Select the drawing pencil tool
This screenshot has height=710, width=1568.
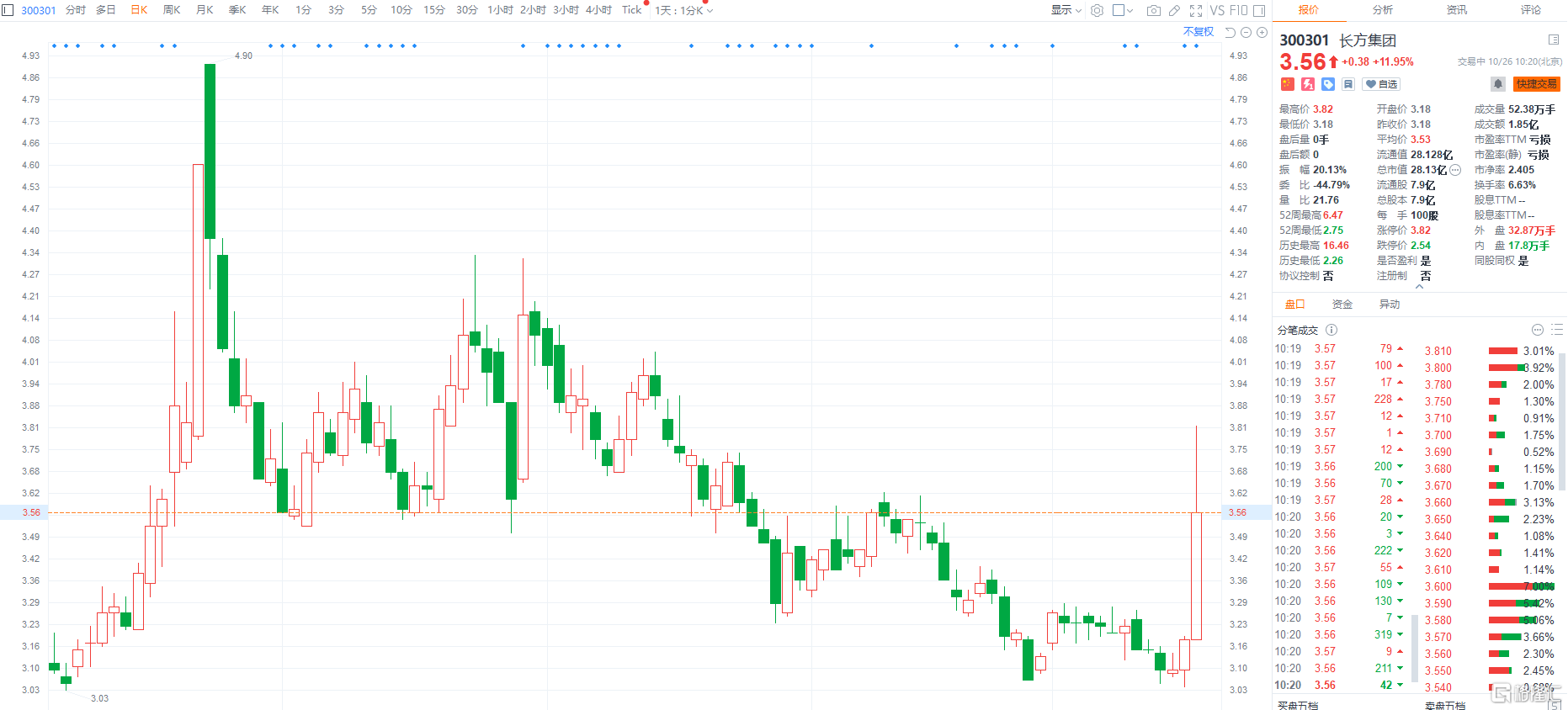1174,10
